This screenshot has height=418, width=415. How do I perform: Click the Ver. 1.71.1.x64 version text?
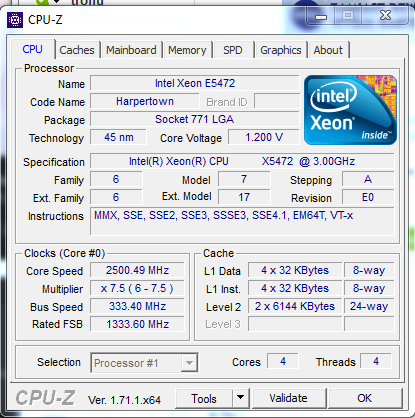tap(124, 400)
